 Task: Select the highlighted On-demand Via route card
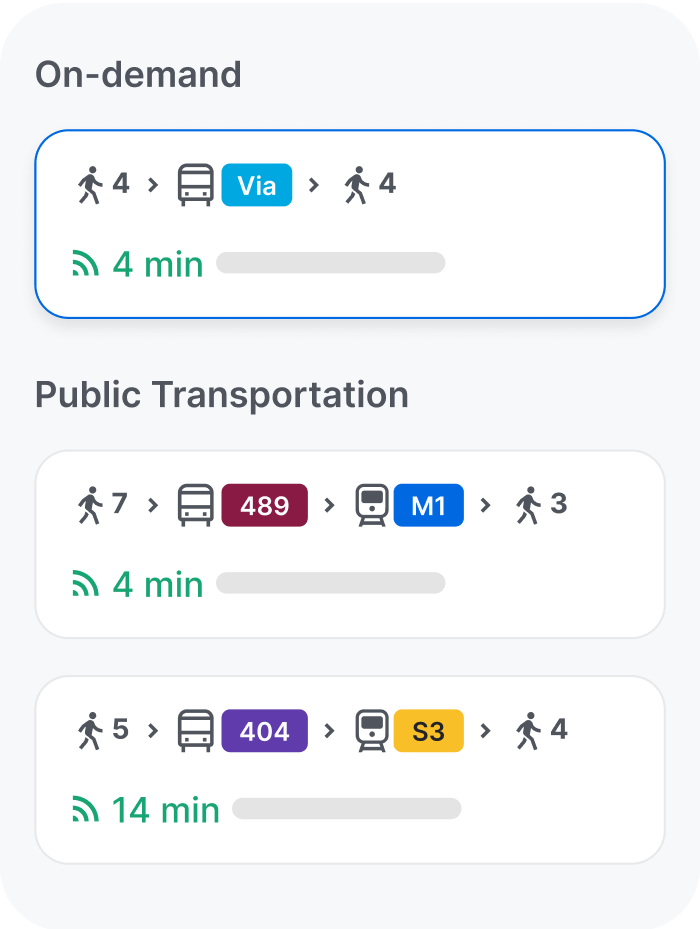click(x=350, y=222)
